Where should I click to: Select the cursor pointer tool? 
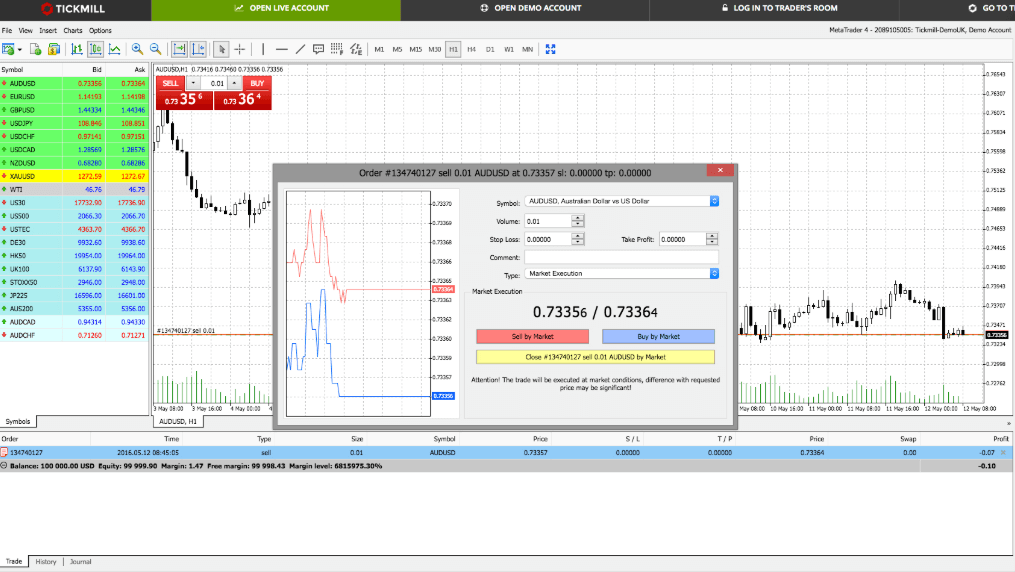click(221, 49)
